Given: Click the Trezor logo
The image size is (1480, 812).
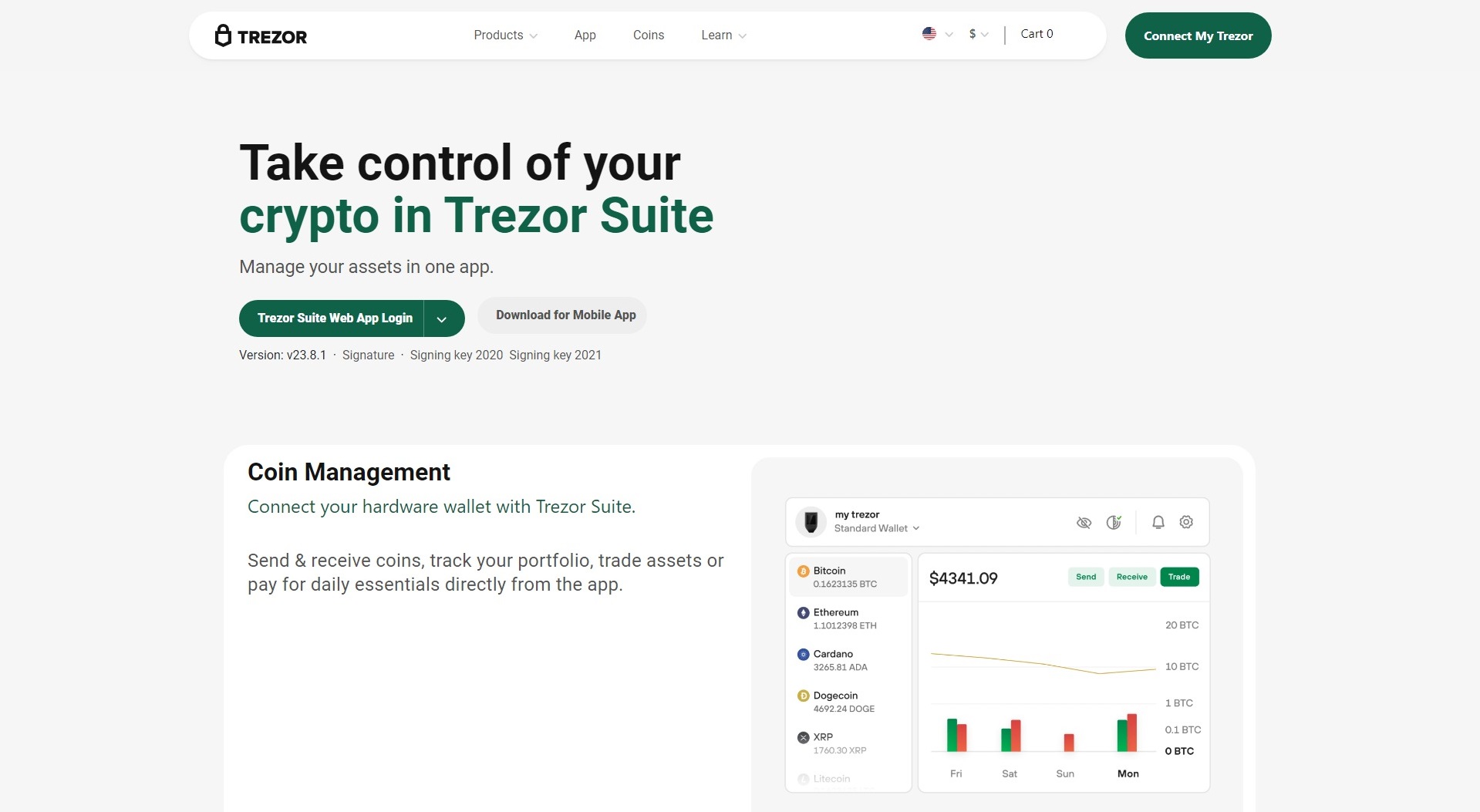Looking at the screenshot, I should pos(261,36).
